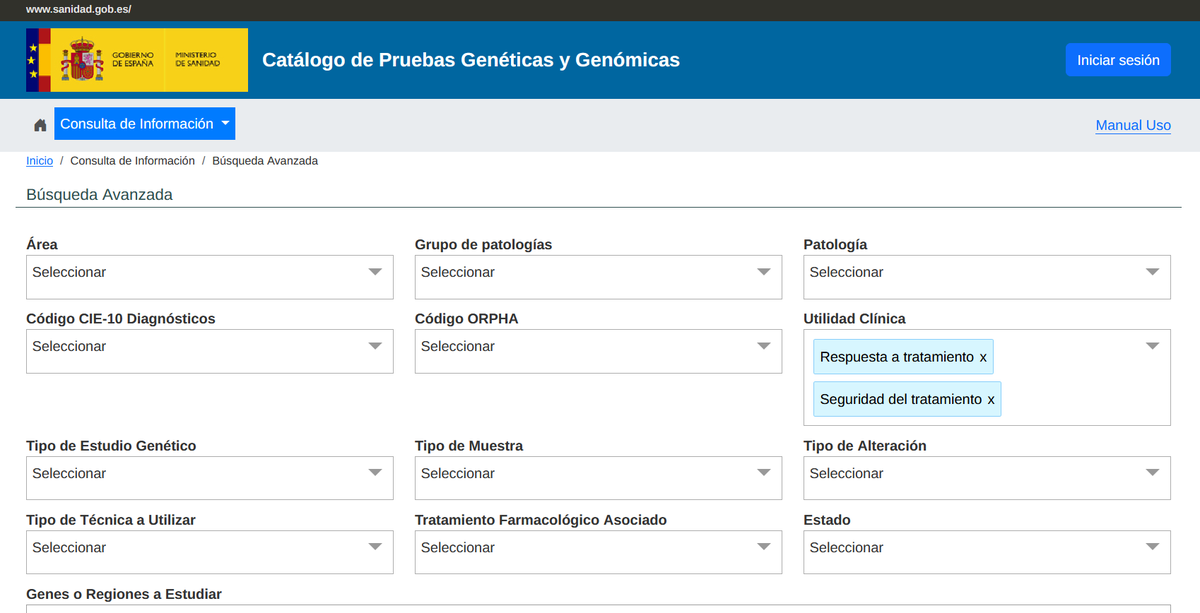
Task: Expand the Utilidad Clínica dropdown arrow
Action: tap(1152, 346)
